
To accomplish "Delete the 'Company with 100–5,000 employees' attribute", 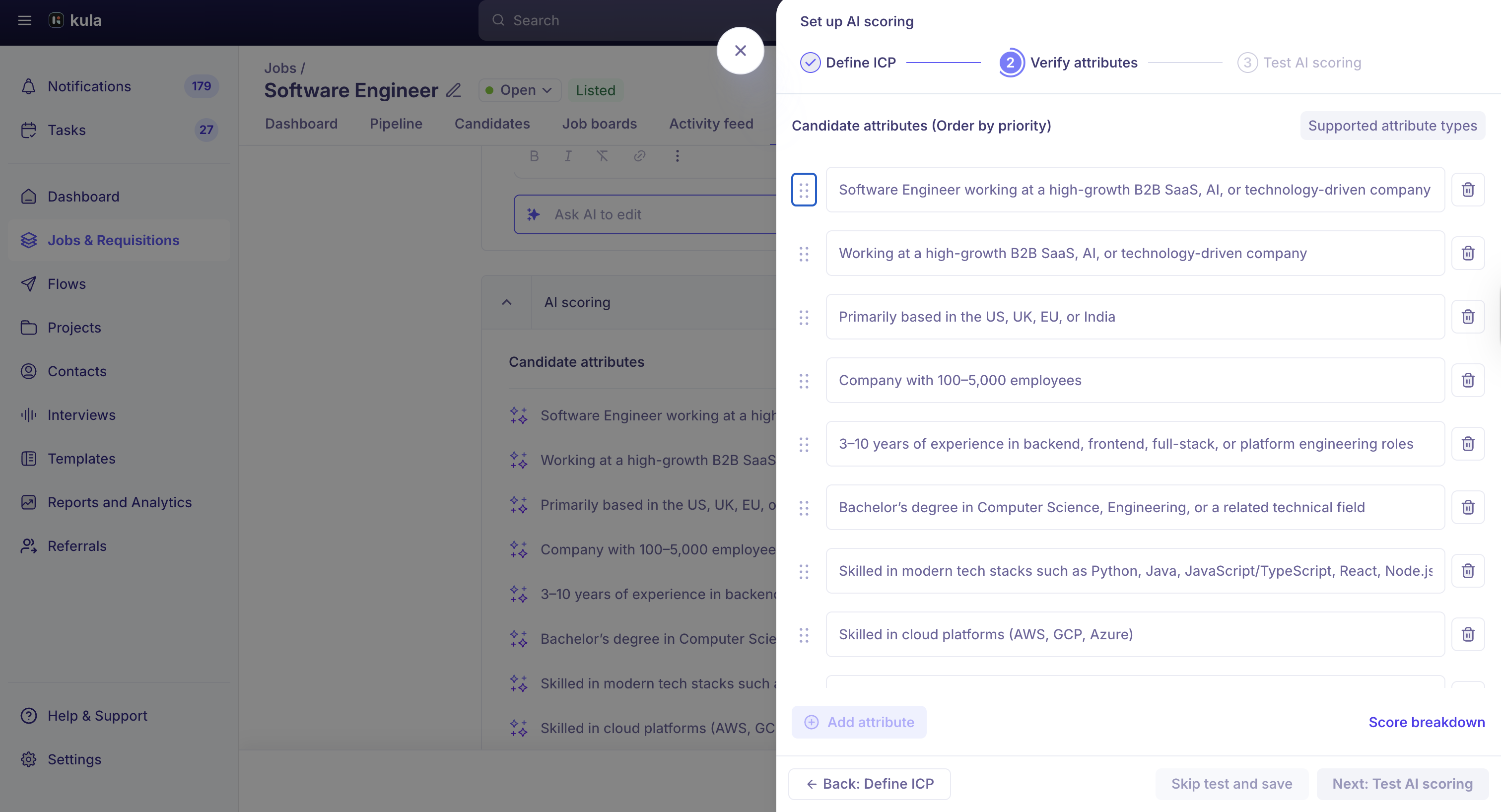I will click(1467, 380).
